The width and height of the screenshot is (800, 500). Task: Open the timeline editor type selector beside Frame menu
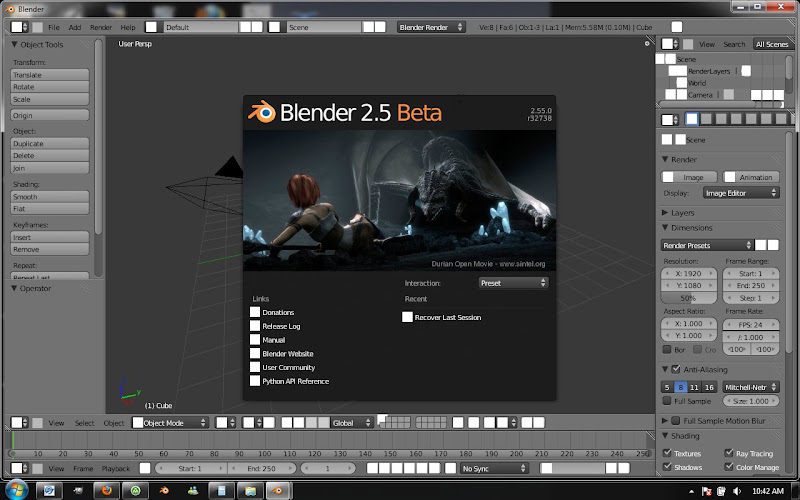tap(19, 468)
